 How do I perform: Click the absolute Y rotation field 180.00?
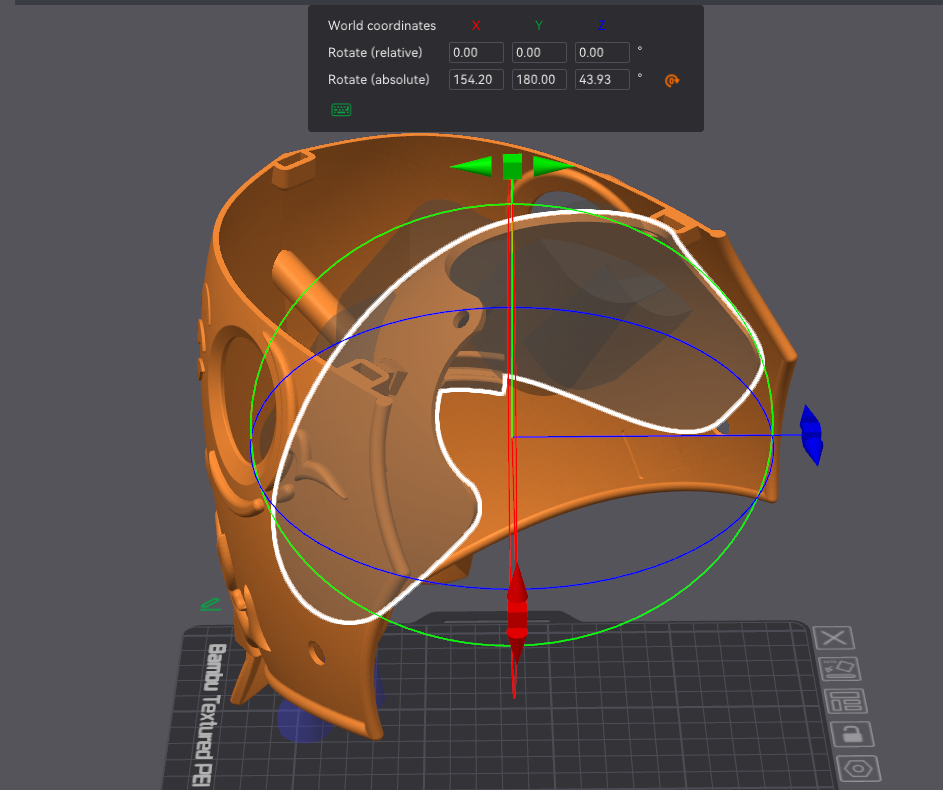click(x=539, y=80)
